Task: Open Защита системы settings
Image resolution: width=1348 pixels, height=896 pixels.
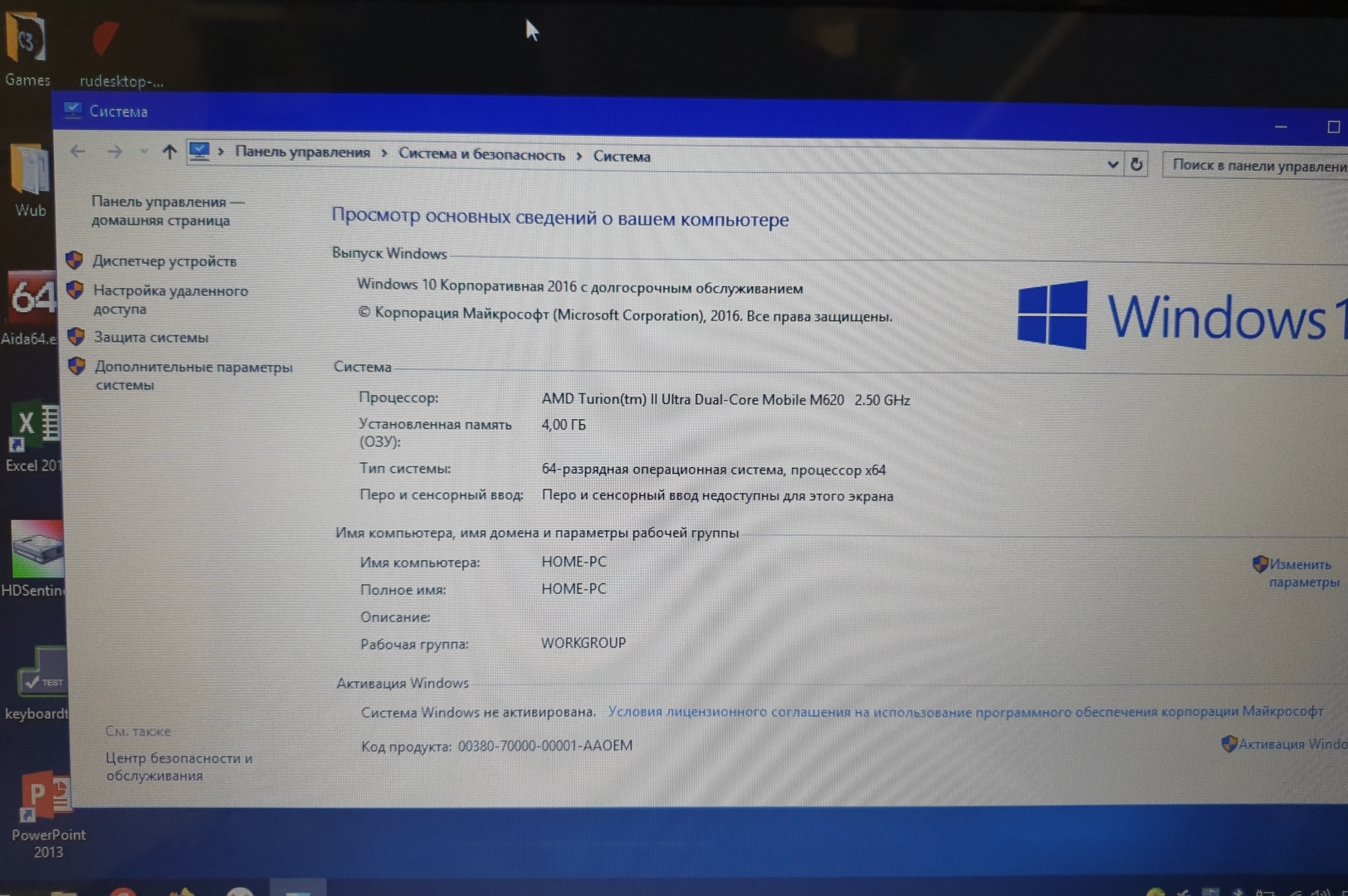Action: tap(151, 337)
